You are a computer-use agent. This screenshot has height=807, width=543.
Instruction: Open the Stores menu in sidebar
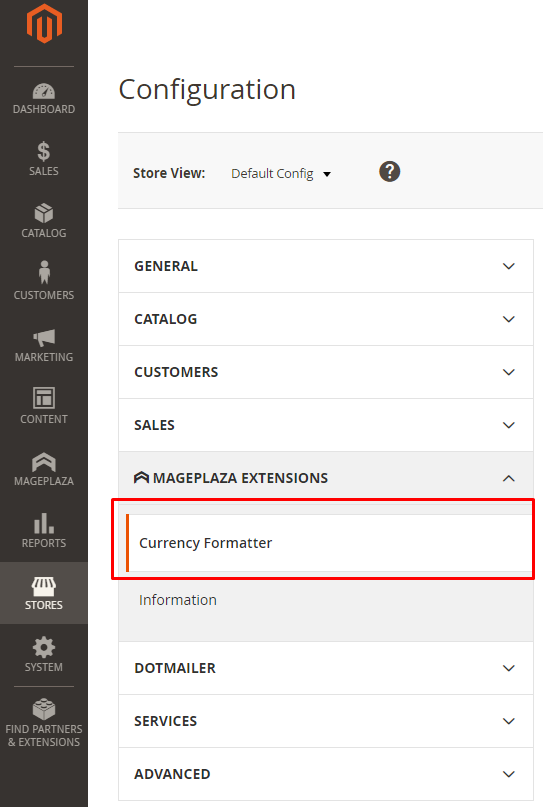(44, 593)
